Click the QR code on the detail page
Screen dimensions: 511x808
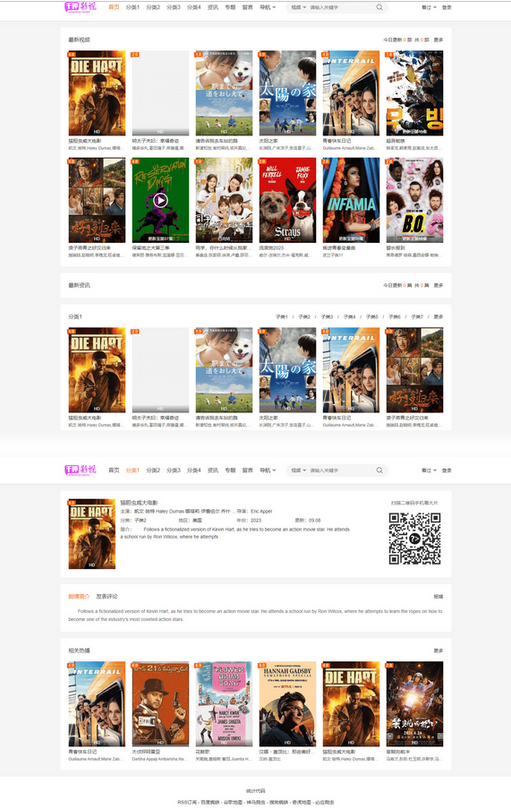(x=415, y=538)
